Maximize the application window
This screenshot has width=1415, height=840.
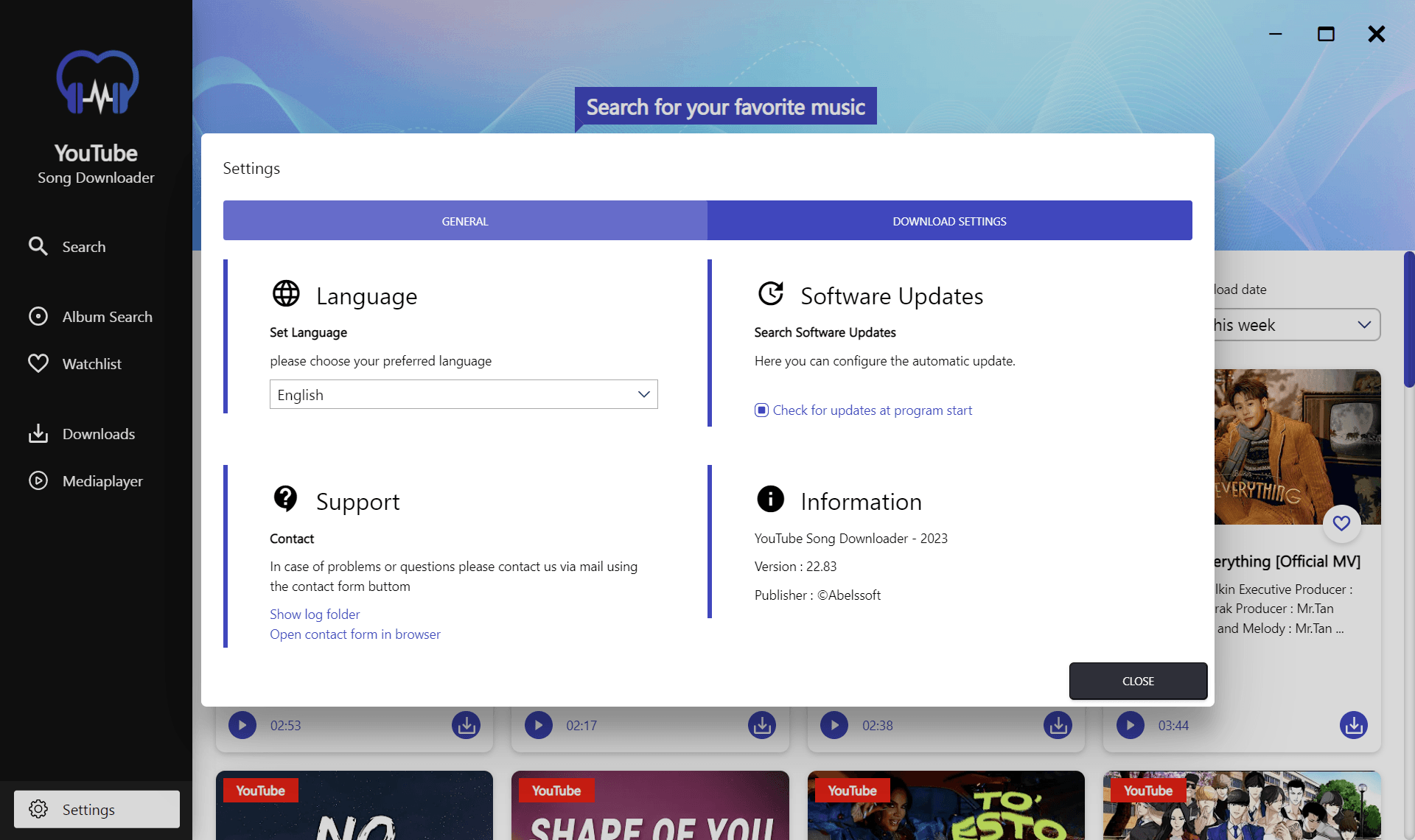(x=1326, y=34)
